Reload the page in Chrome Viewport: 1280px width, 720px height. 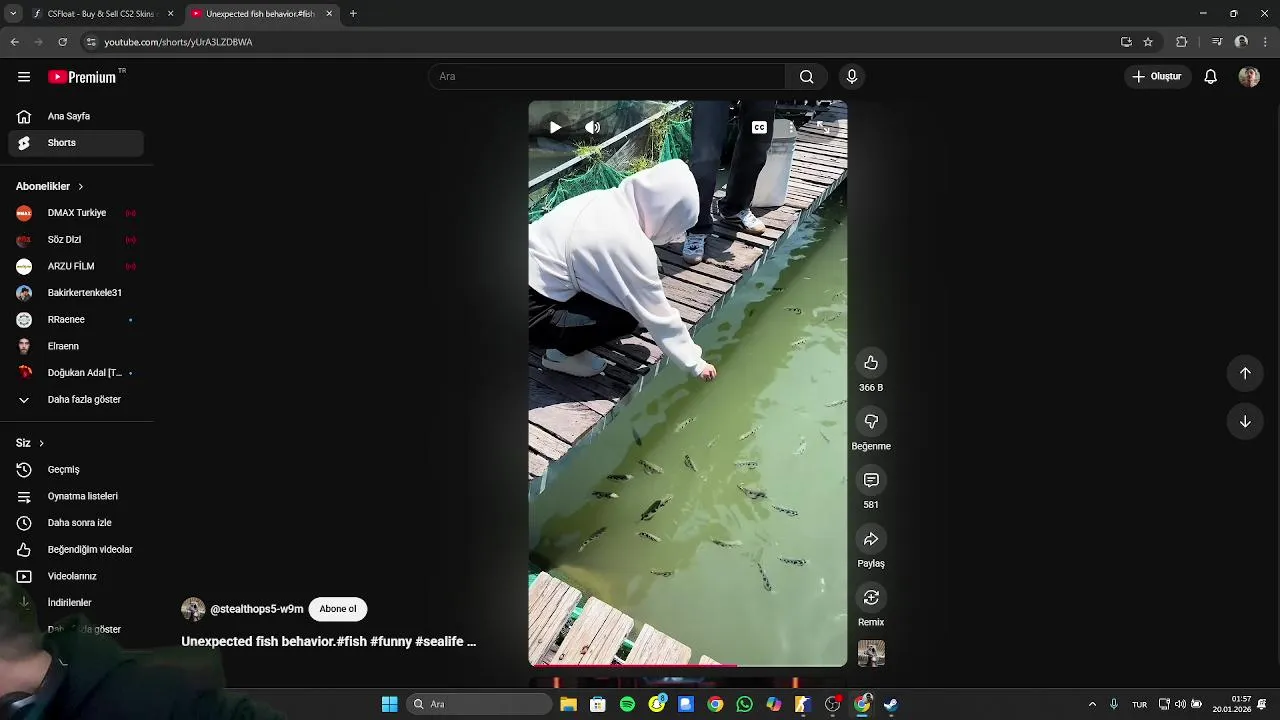tap(62, 42)
